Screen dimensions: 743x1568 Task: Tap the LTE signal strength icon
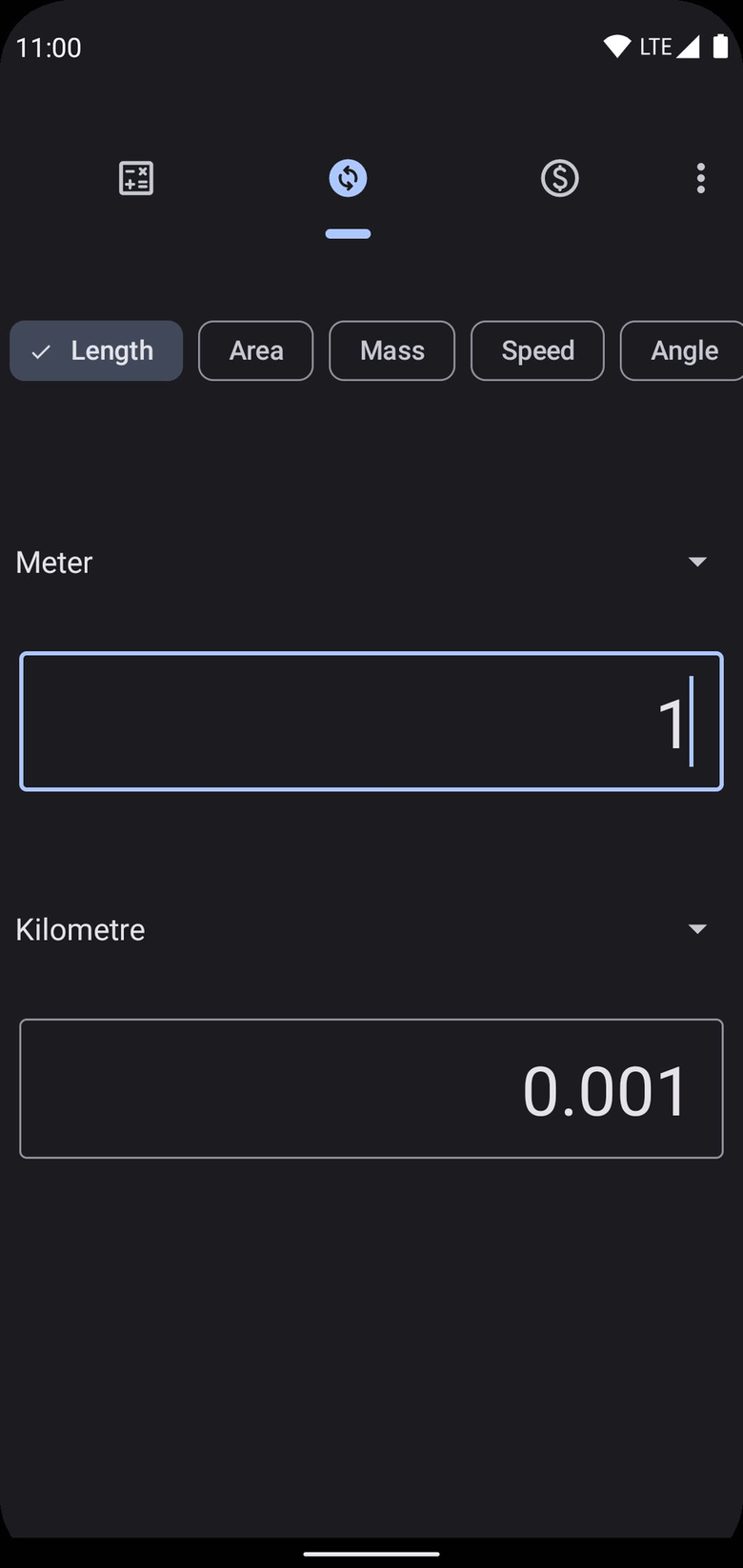click(688, 47)
